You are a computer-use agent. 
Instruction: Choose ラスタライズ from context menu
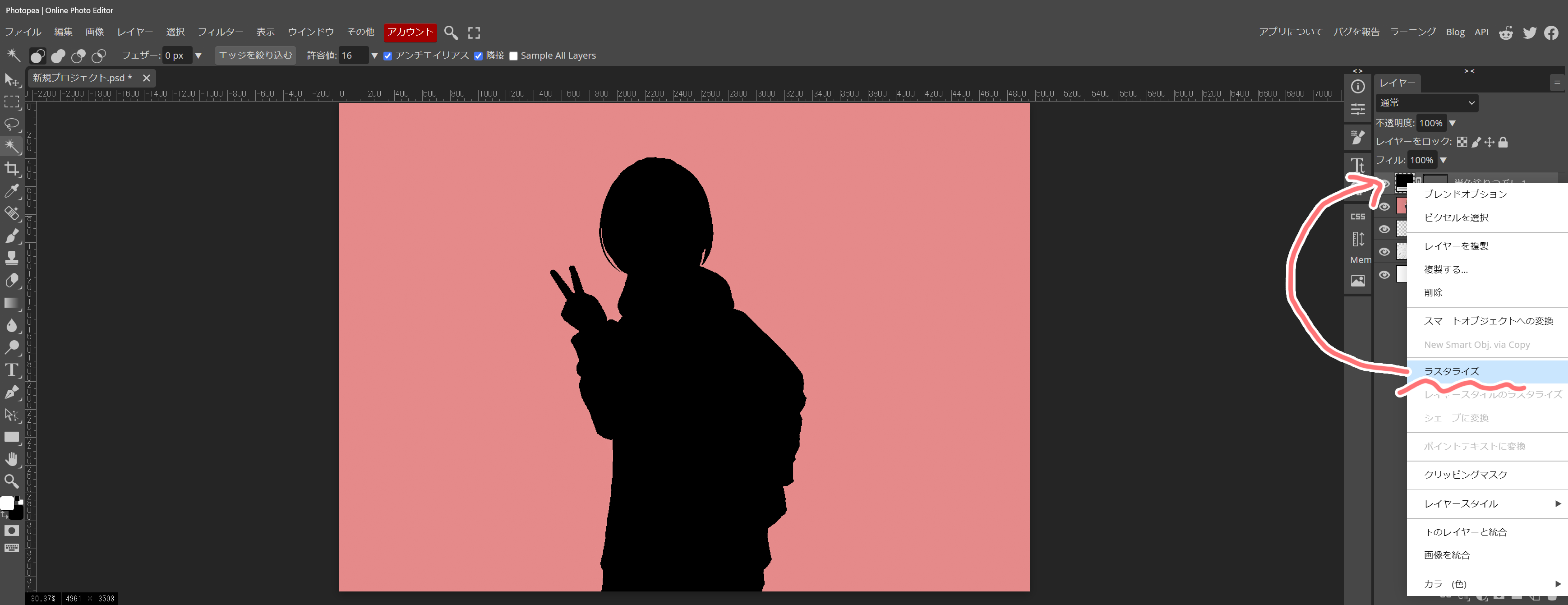click(1451, 371)
